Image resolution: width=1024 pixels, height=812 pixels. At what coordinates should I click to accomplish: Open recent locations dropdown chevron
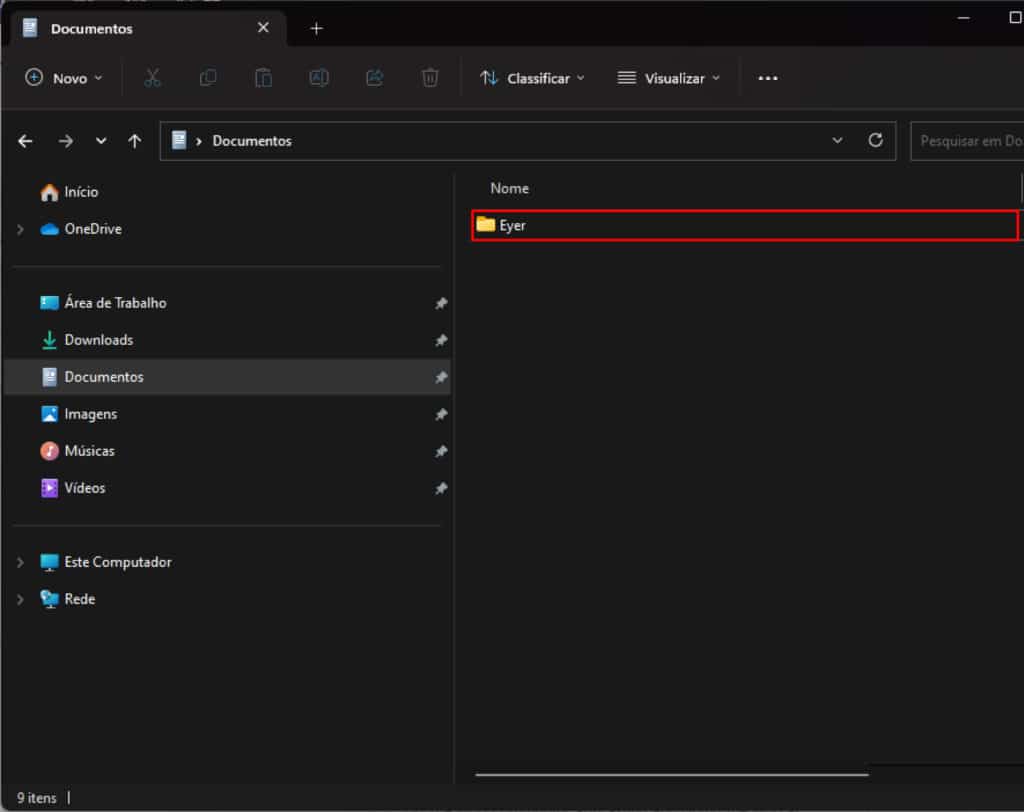click(x=101, y=140)
